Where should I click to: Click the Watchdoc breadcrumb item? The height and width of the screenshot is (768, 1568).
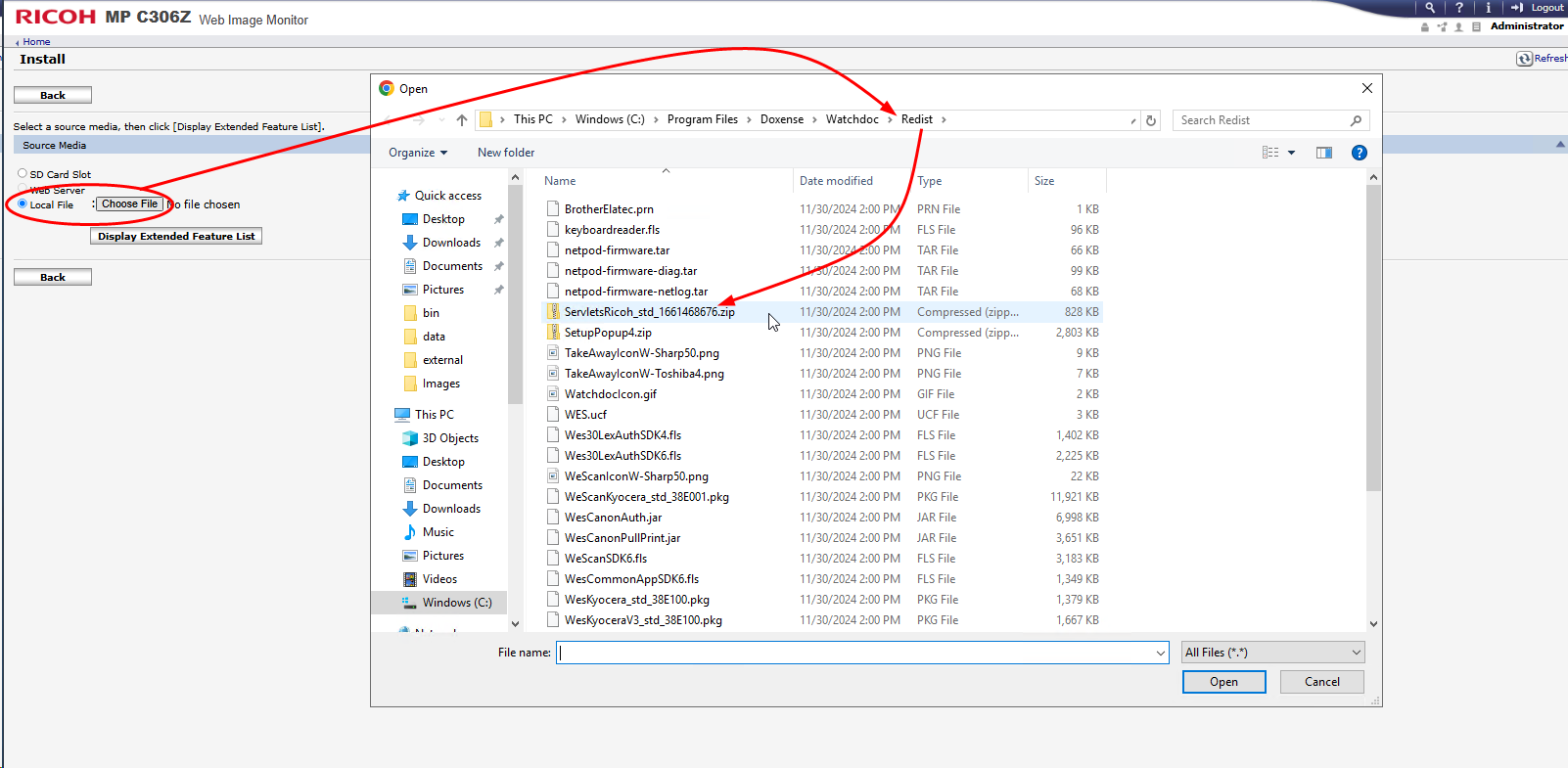[x=853, y=119]
